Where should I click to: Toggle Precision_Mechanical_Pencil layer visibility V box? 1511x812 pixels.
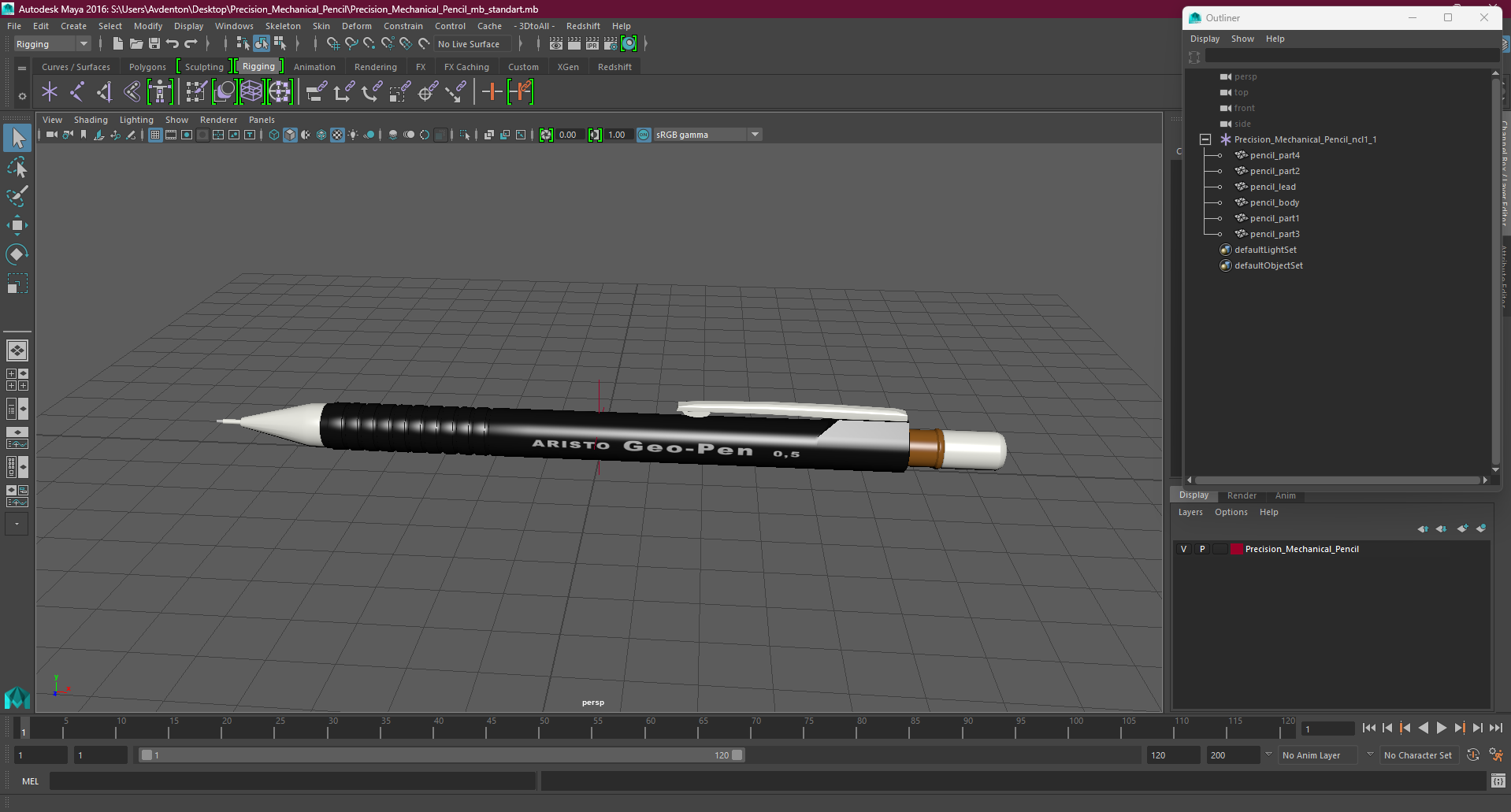1183,549
